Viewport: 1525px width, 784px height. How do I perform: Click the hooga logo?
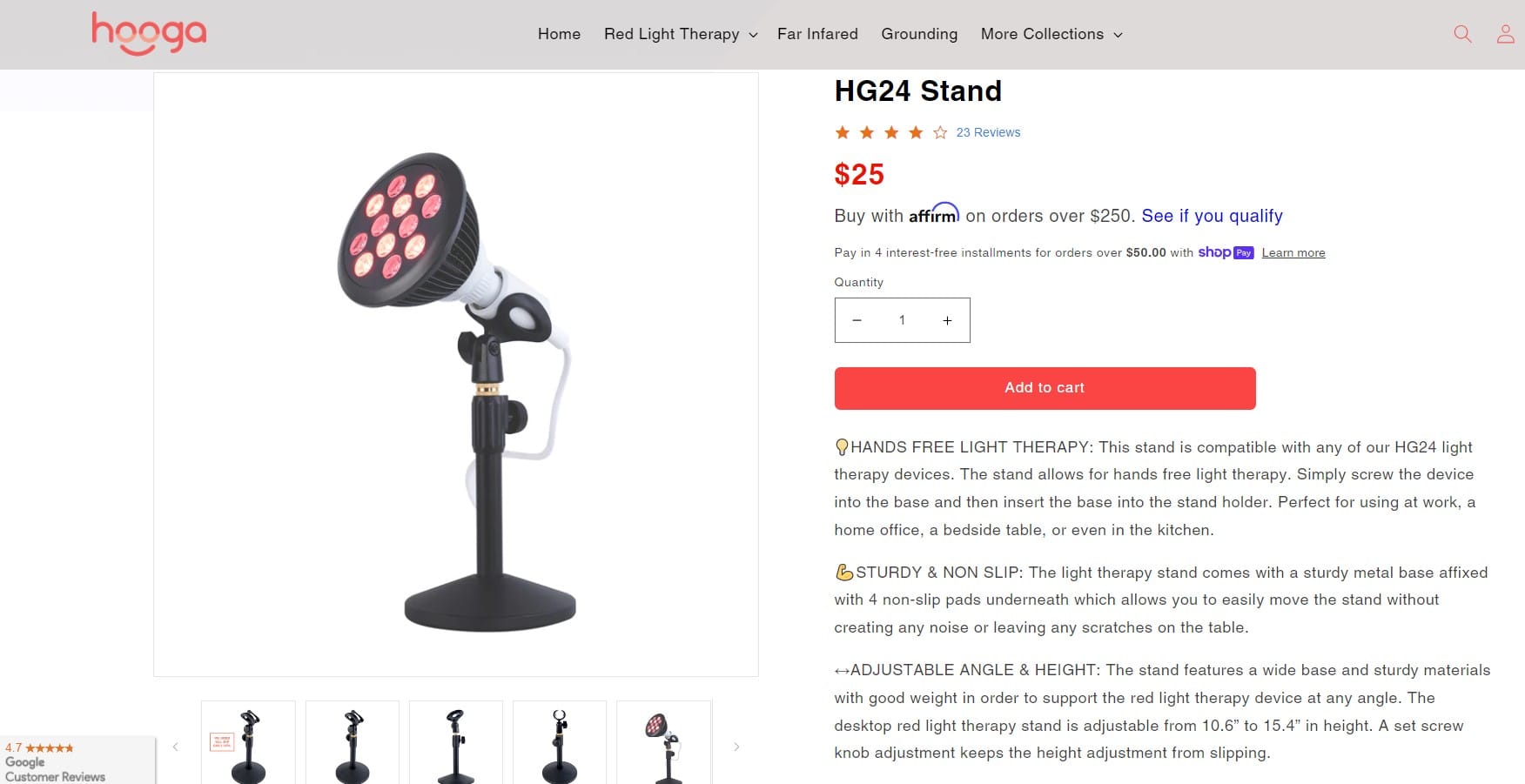pyautogui.click(x=149, y=34)
